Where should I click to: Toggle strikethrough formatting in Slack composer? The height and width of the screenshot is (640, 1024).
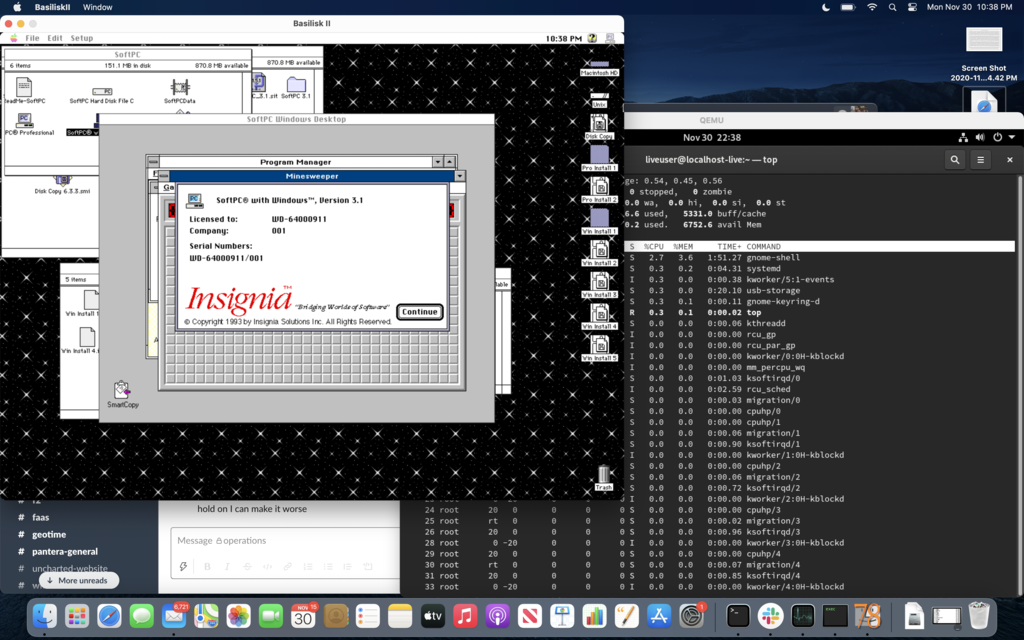click(247, 566)
